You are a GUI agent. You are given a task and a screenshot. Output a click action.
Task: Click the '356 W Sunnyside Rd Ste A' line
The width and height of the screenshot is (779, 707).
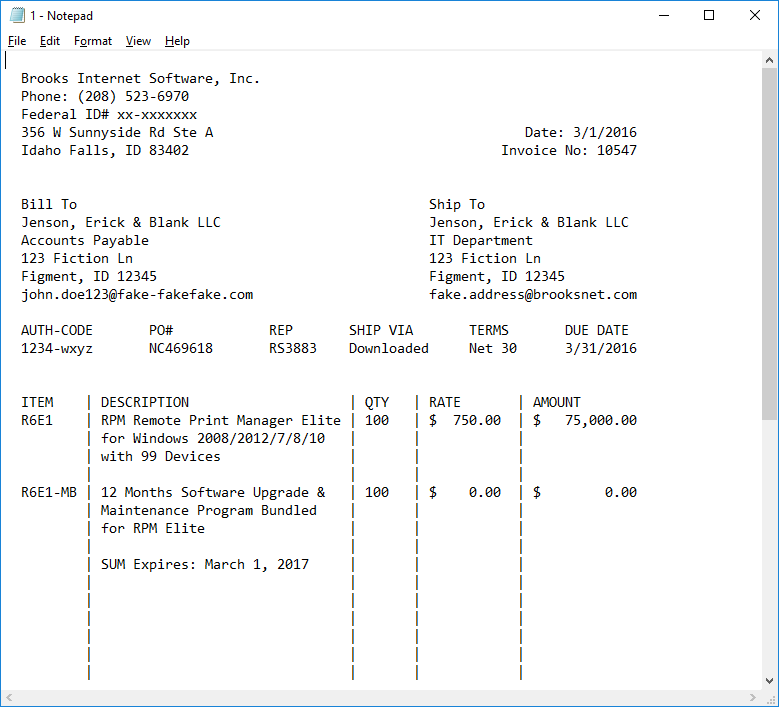click(x=117, y=133)
